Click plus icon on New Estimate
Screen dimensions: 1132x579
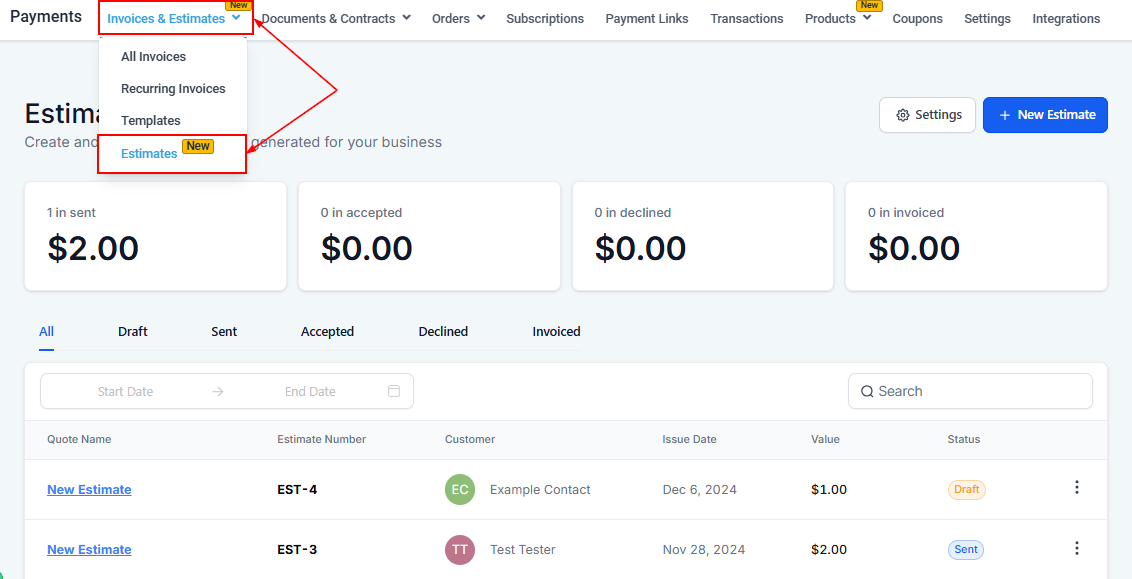pyautogui.click(x=1005, y=116)
